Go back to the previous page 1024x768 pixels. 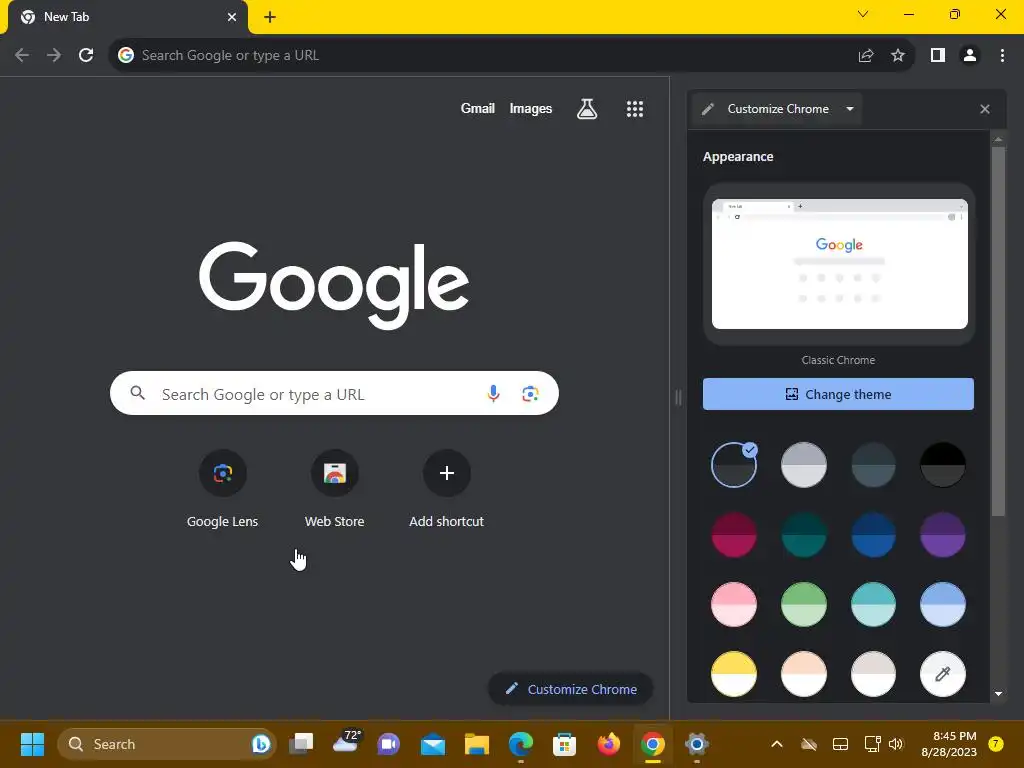22,55
